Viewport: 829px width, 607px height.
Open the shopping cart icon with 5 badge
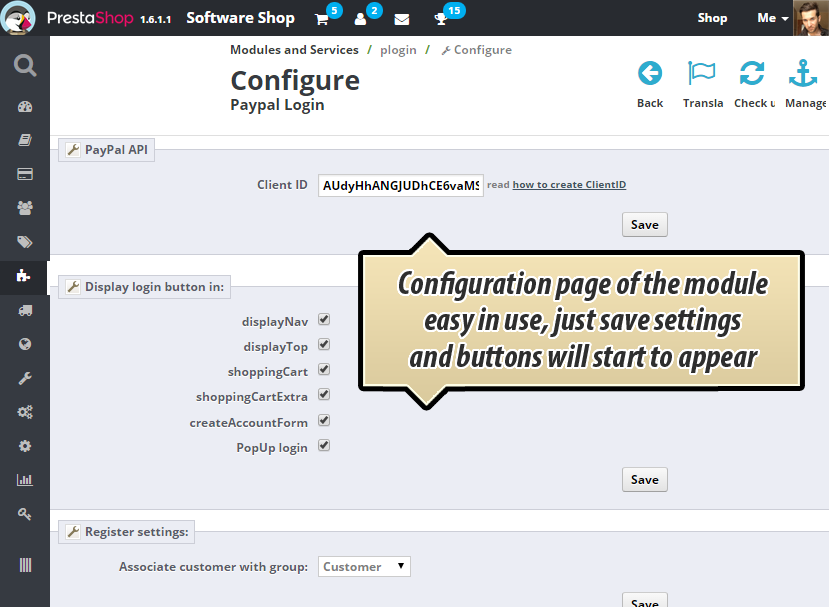tap(321, 17)
